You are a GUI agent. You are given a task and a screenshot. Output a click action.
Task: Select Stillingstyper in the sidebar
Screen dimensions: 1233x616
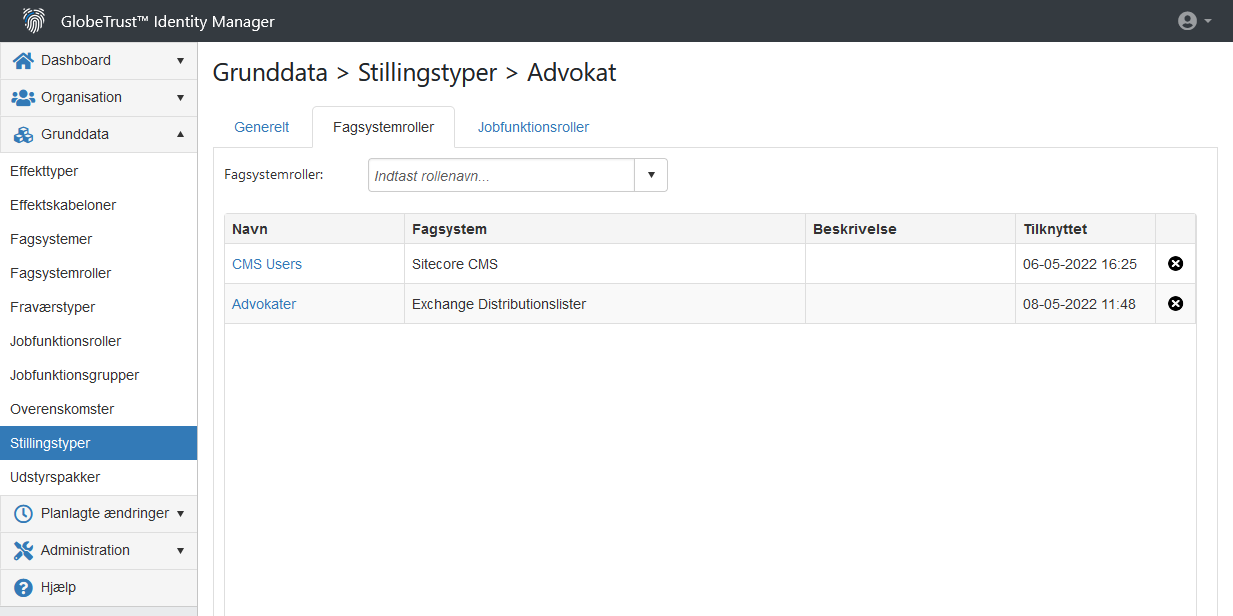[98, 443]
